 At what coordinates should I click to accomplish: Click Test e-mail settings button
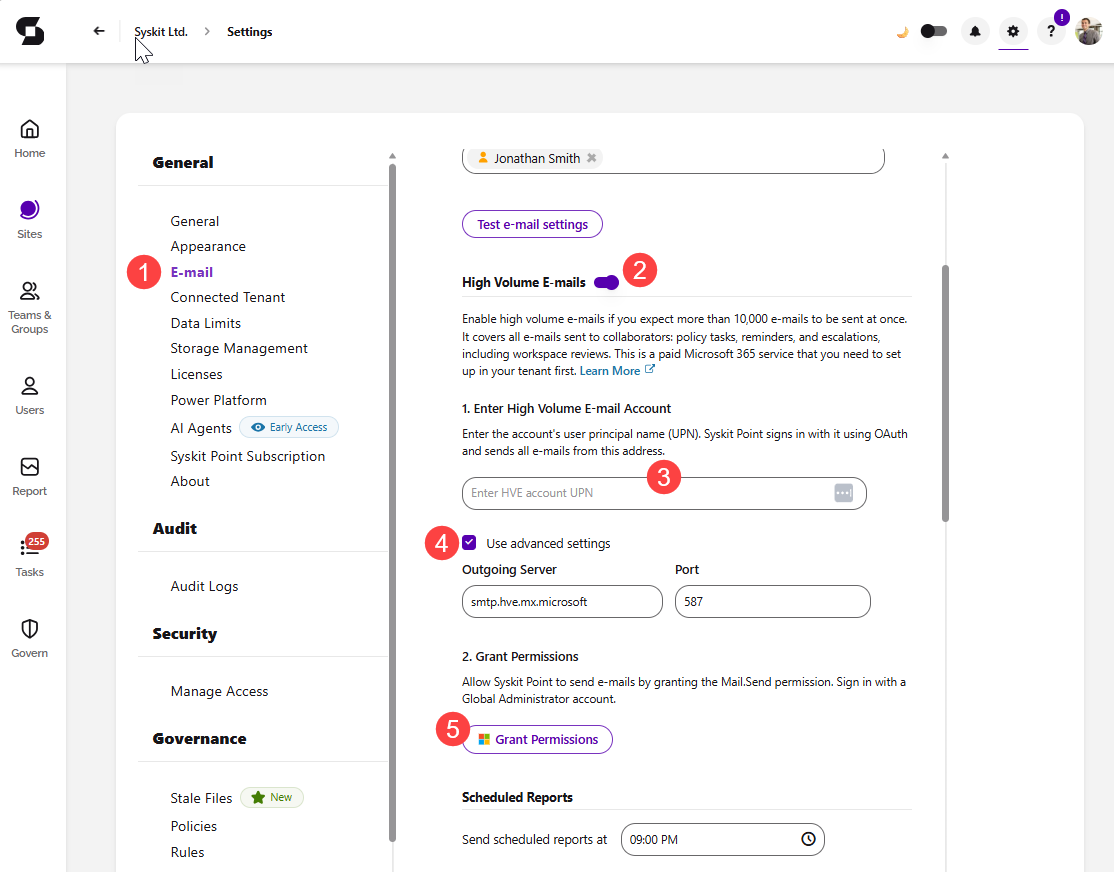point(532,225)
